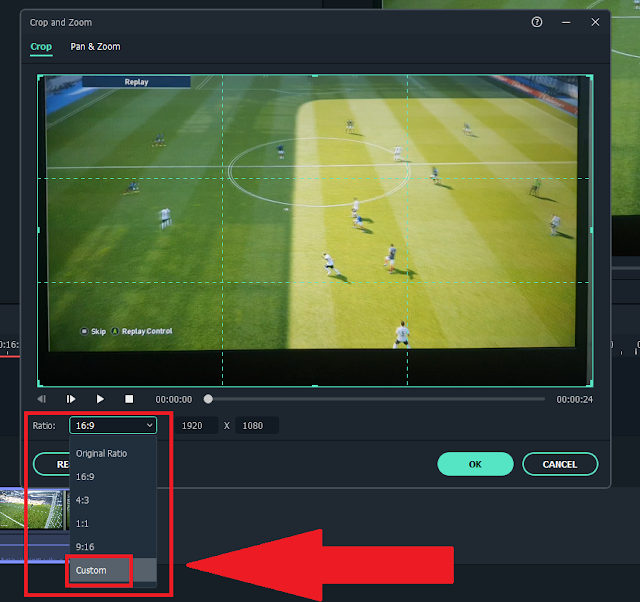Minimize the Crop and Zoom dialog
640x602 pixels.
[566, 22]
